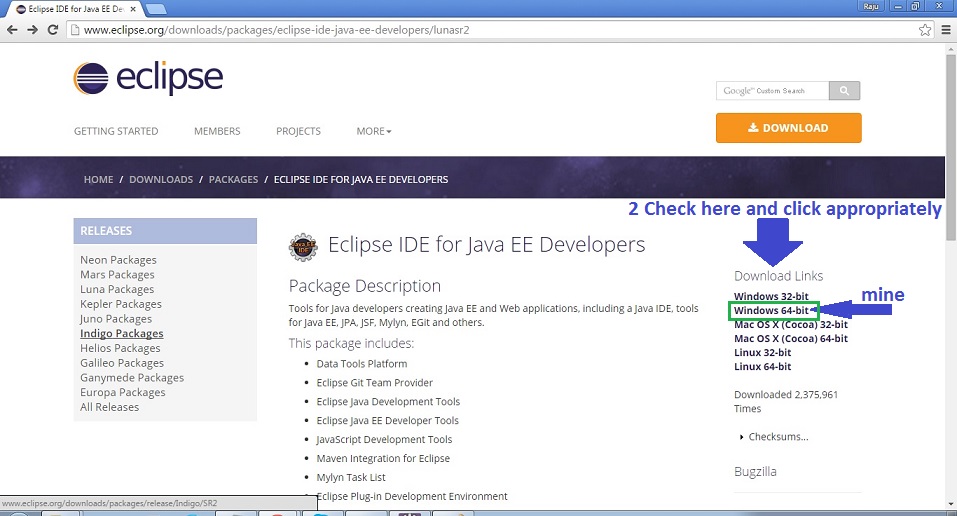
Task: Click the Mylyn Task List item
Action: pyautogui.click(x=351, y=477)
